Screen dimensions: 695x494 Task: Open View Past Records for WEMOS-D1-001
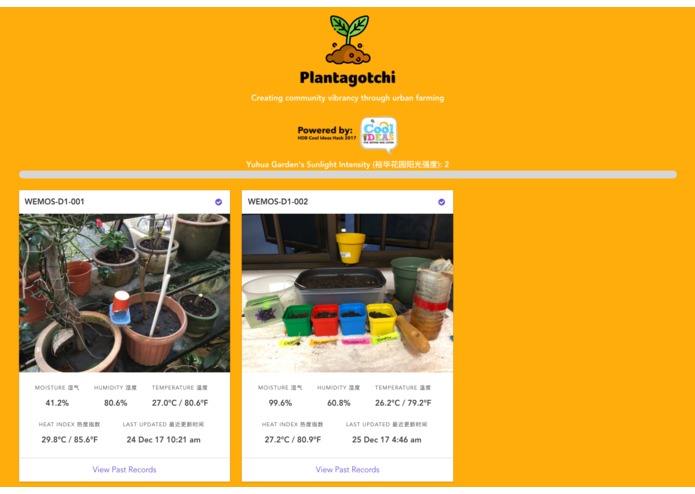(125, 470)
